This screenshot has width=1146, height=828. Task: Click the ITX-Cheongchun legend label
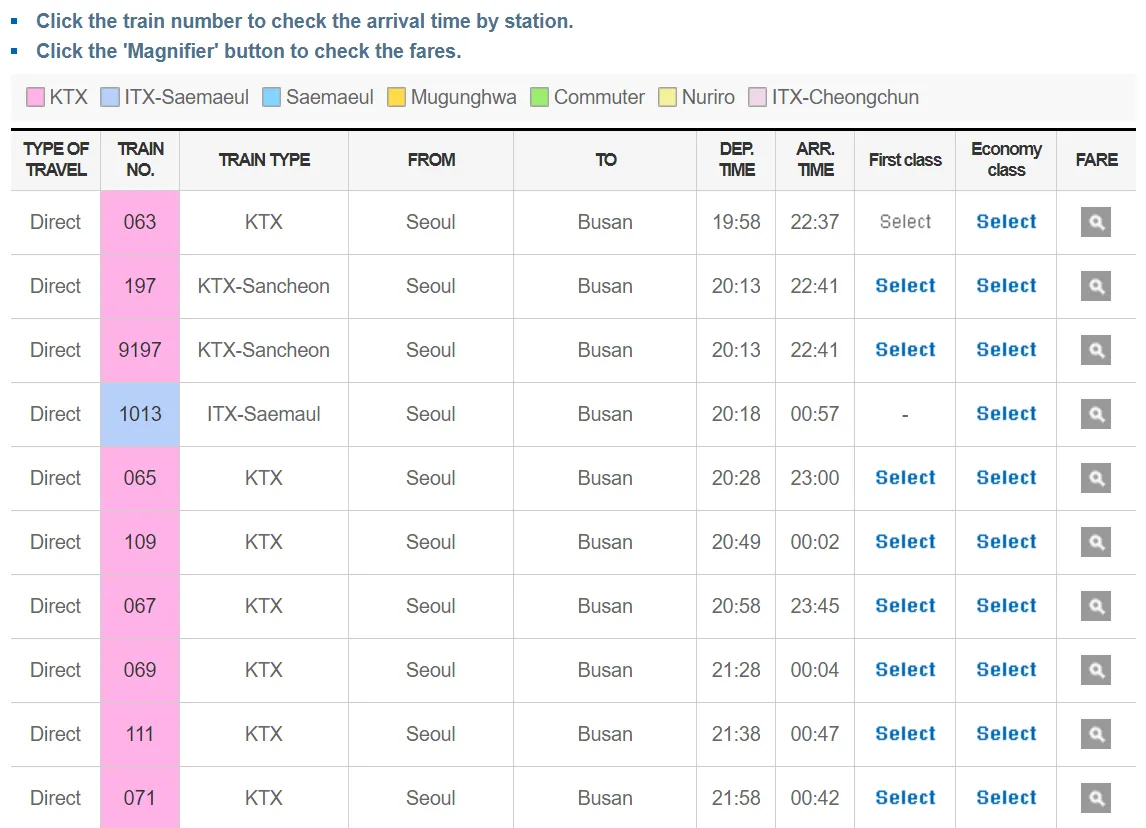pyautogui.click(x=845, y=97)
